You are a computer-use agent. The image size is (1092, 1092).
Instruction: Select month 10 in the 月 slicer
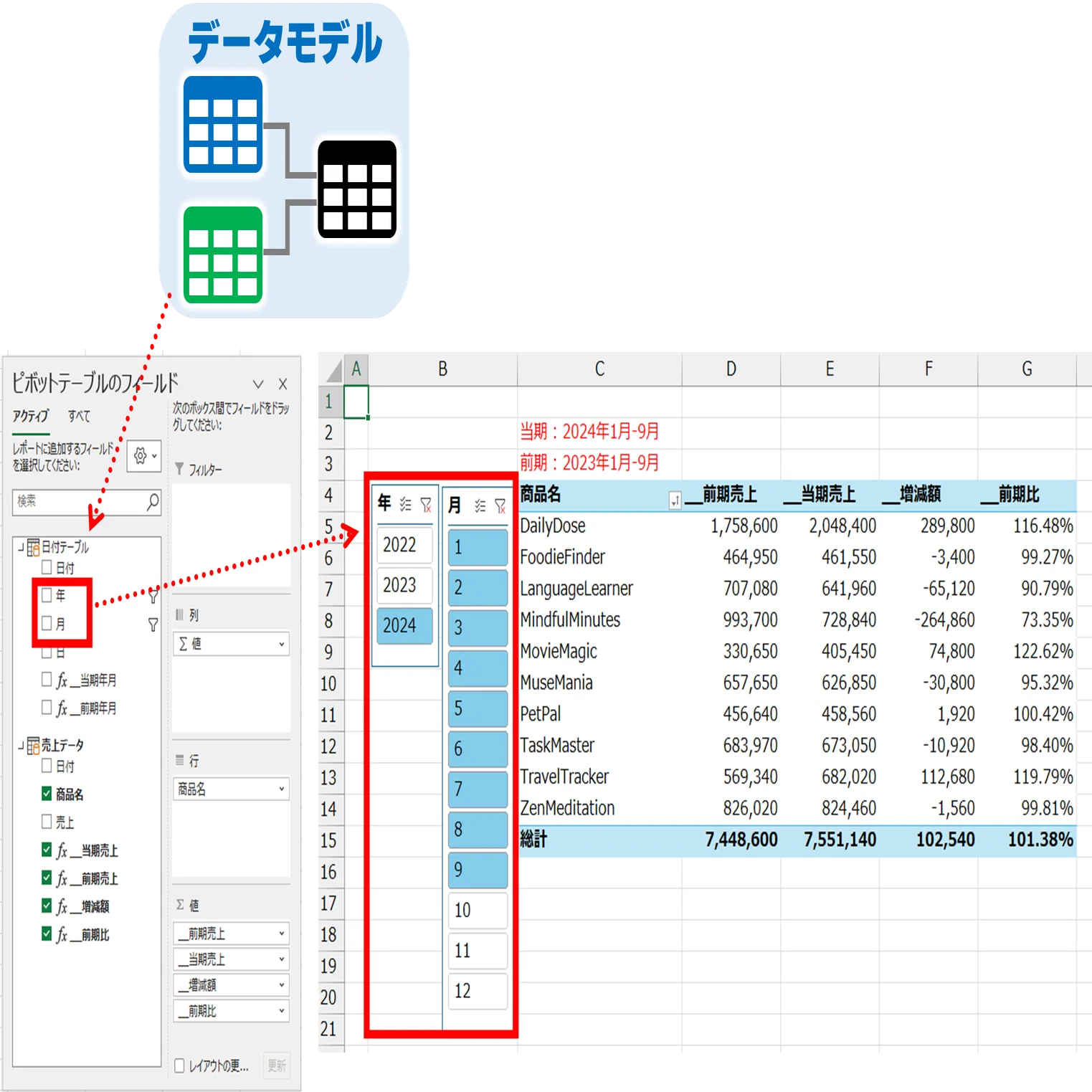(478, 911)
